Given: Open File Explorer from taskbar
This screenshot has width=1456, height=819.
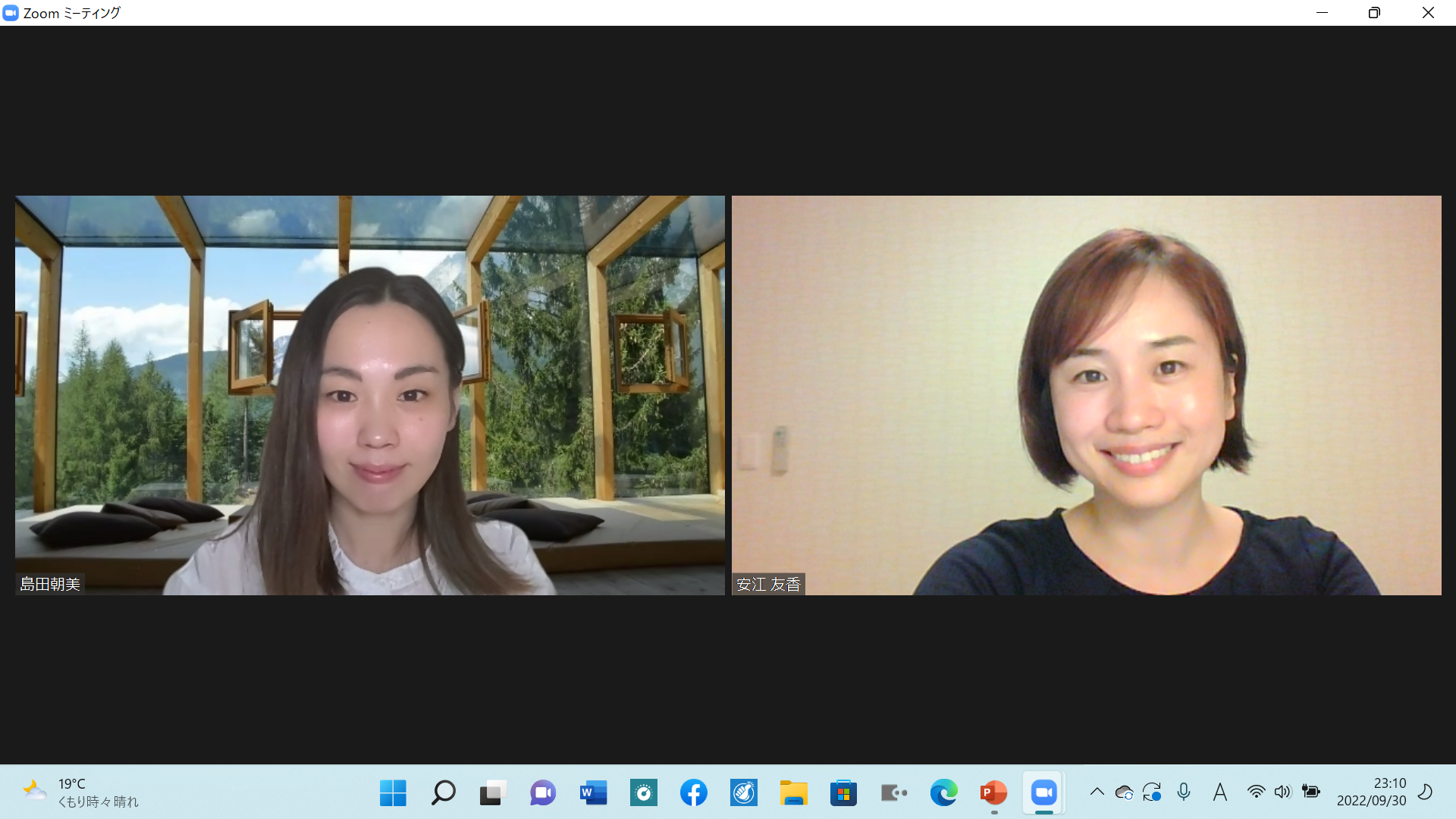Looking at the screenshot, I should point(793,793).
